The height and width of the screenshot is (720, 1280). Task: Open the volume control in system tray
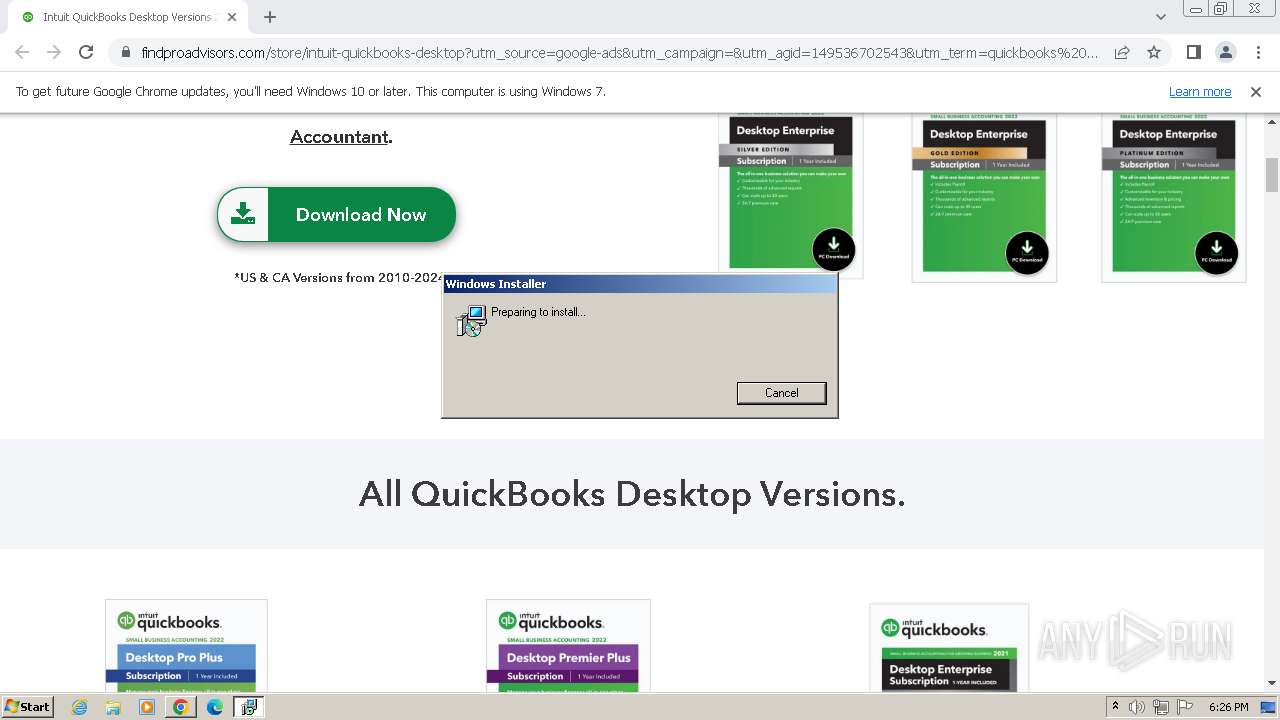pyautogui.click(x=1136, y=707)
